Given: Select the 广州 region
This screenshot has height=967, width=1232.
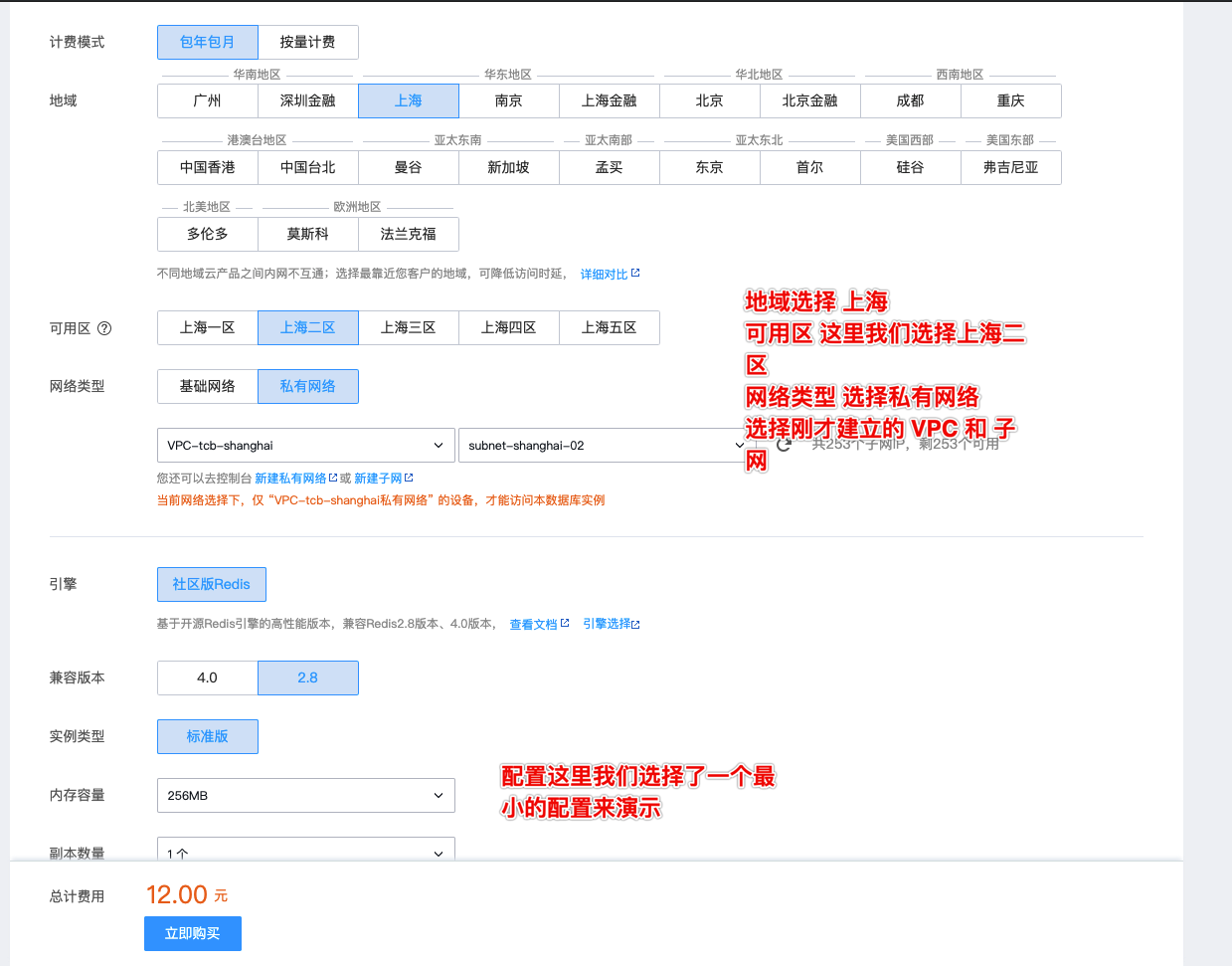Looking at the screenshot, I should (207, 100).
